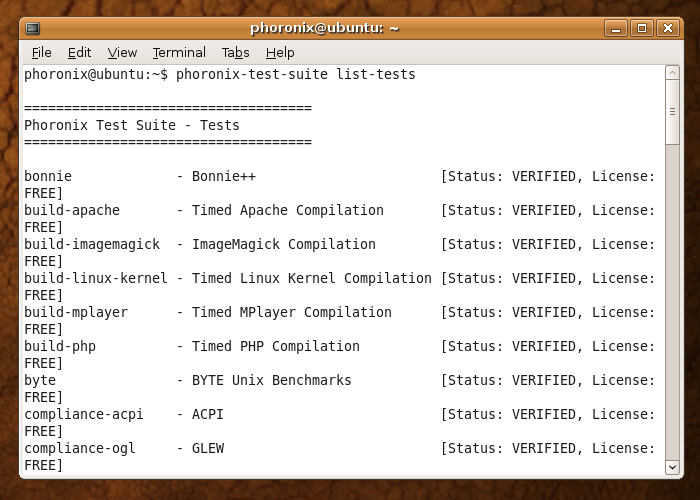Open the Edit menu
This screenshot has width=700, height=500.
79,53
